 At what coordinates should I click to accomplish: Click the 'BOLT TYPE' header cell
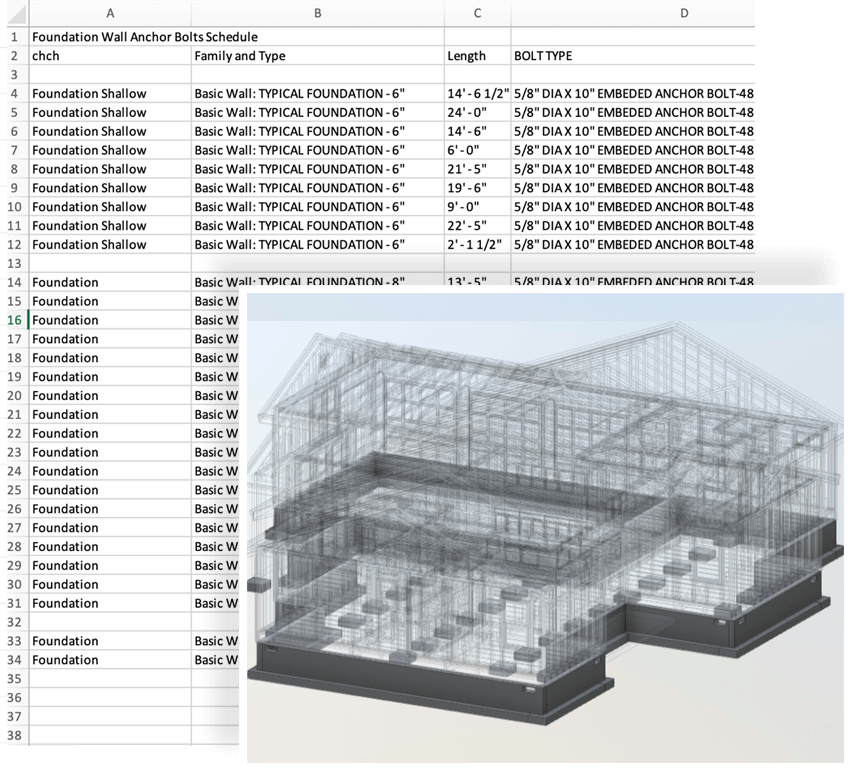[x=632, y=55]
